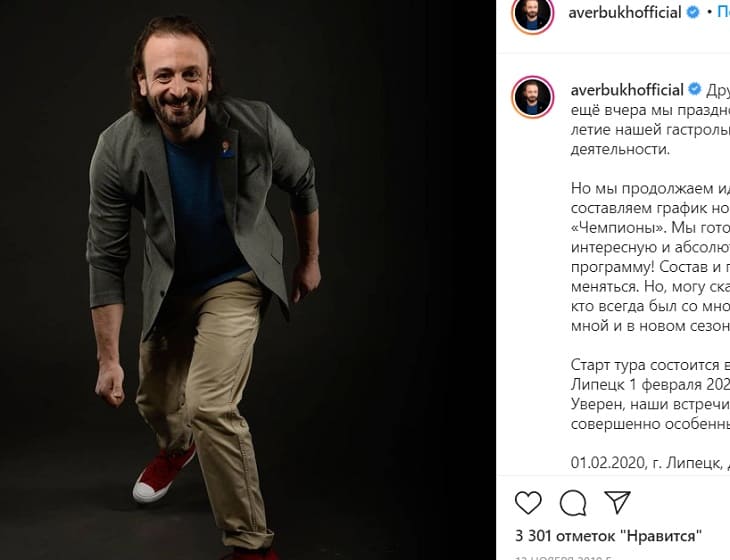
Task: Click the verified badge in the post header
Action: point(692,13)
